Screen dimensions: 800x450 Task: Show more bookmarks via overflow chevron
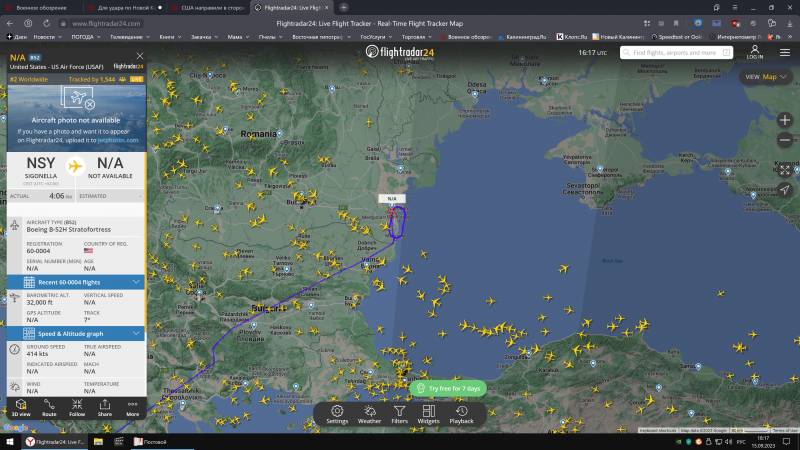click(790, 37)
